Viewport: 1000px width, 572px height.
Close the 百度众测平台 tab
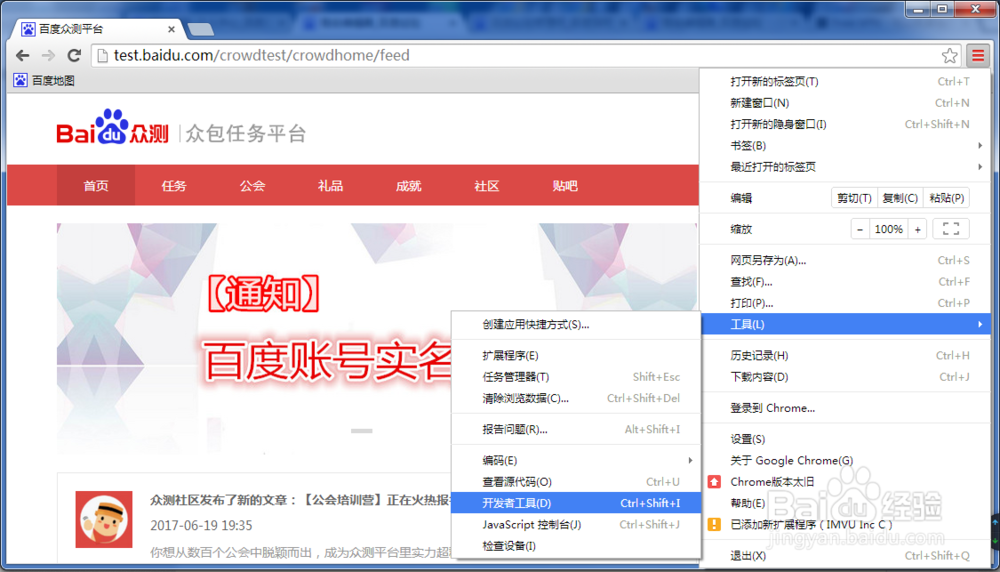[x=171, y=29]
